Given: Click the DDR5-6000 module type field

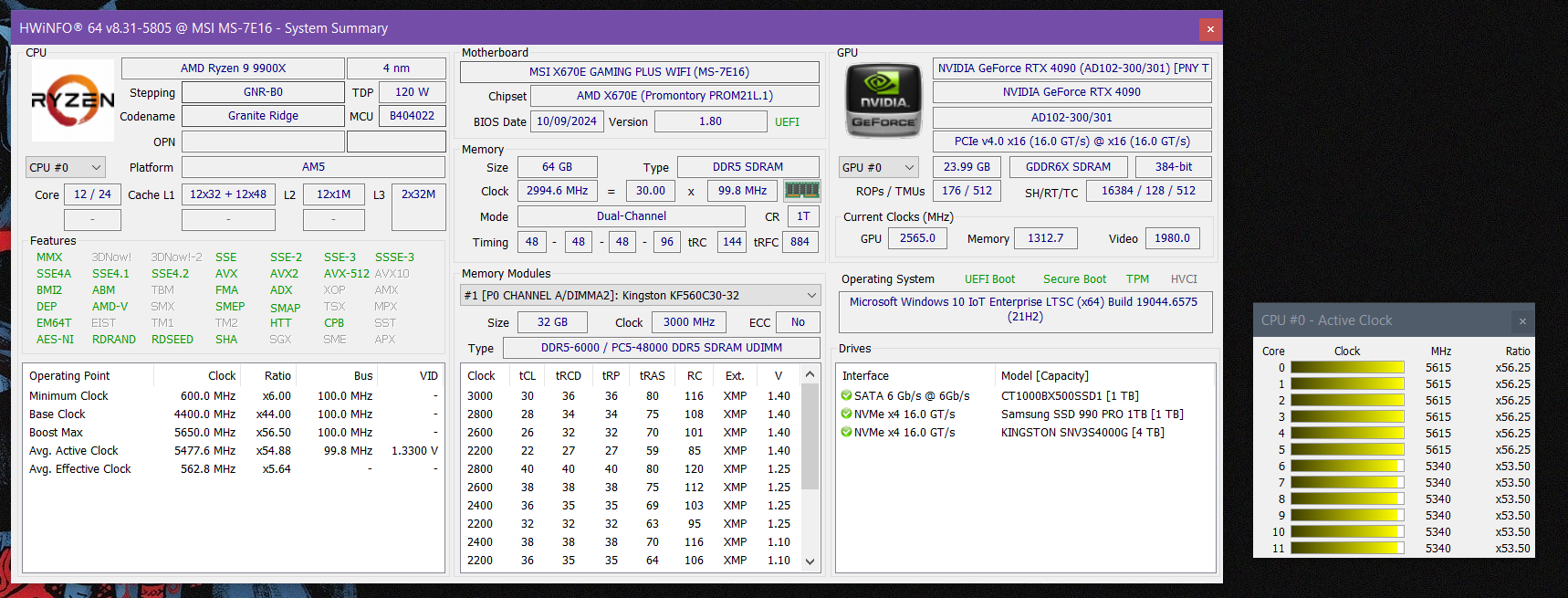Looking at the screenshot, I should pyautogui.click(x=662, y=348).
